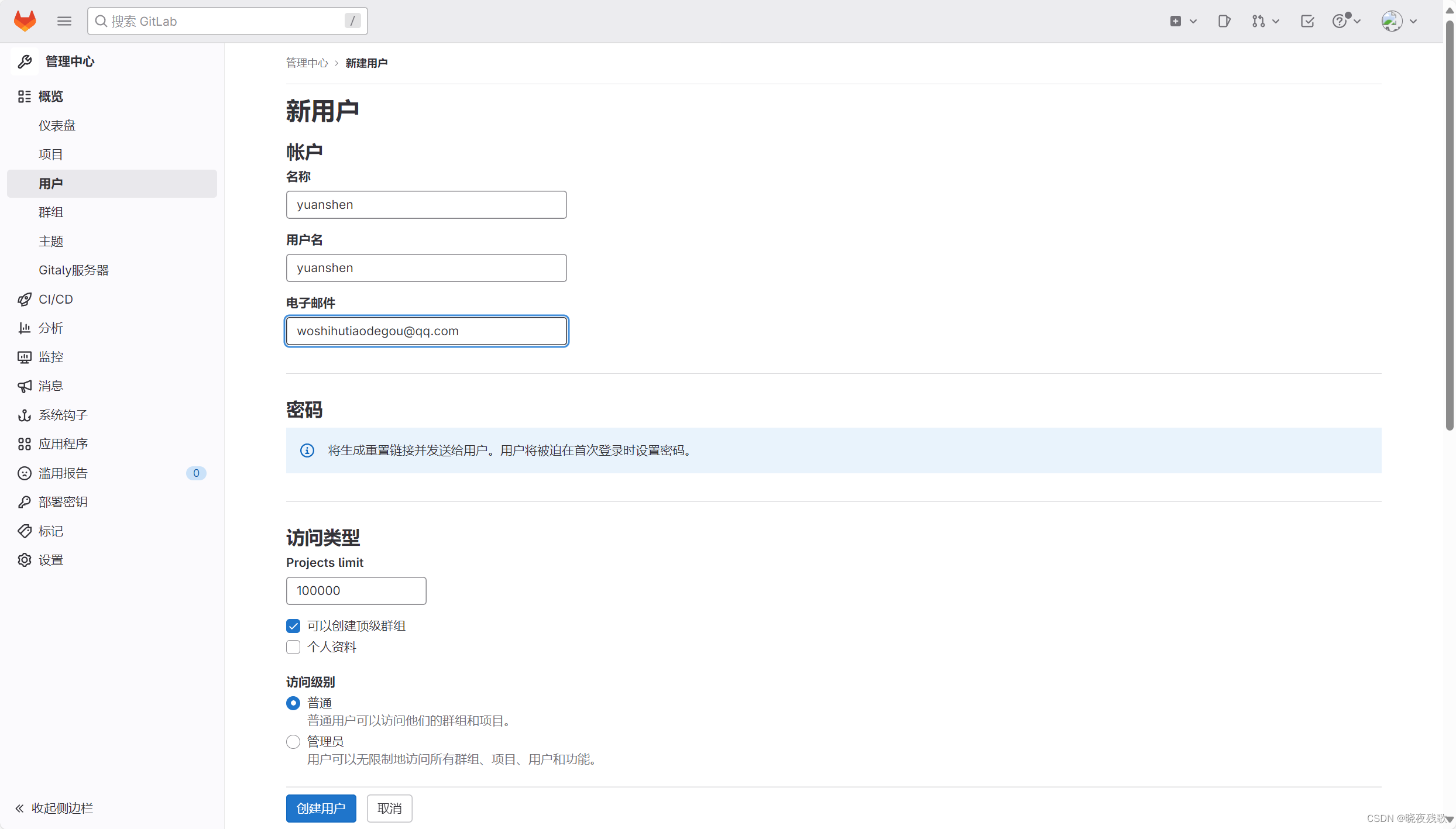Select the 普通 access level radio
Viewport: 1456px width, 829px height.
293,703
